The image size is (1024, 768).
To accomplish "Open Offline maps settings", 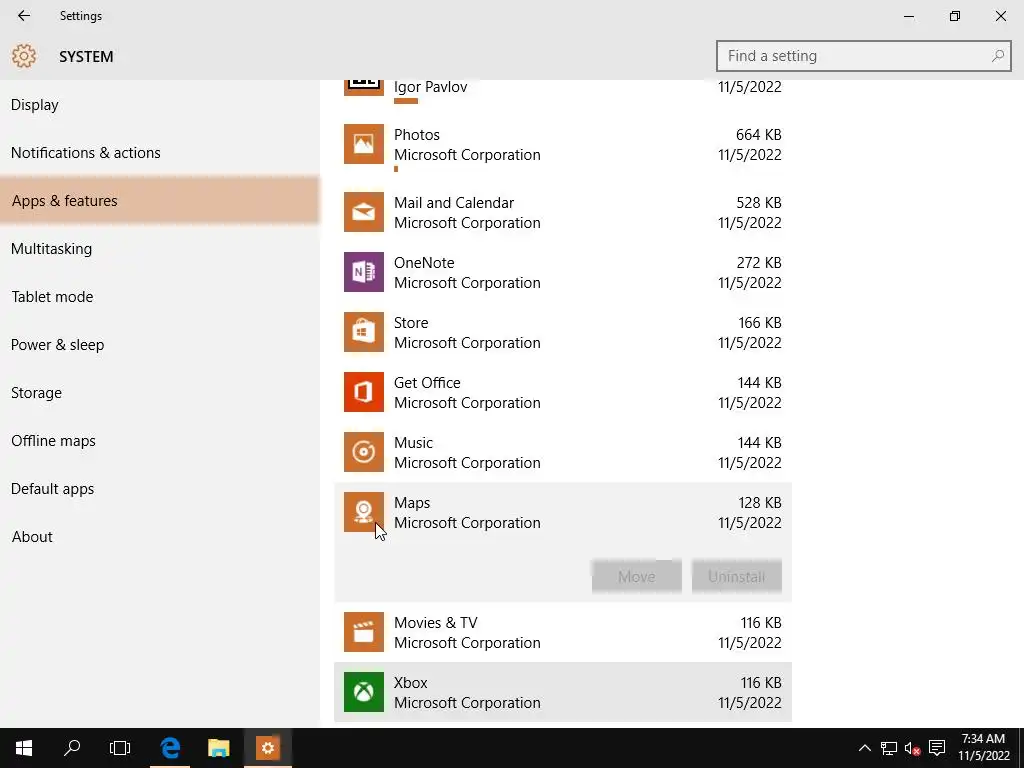I will 160,441.
